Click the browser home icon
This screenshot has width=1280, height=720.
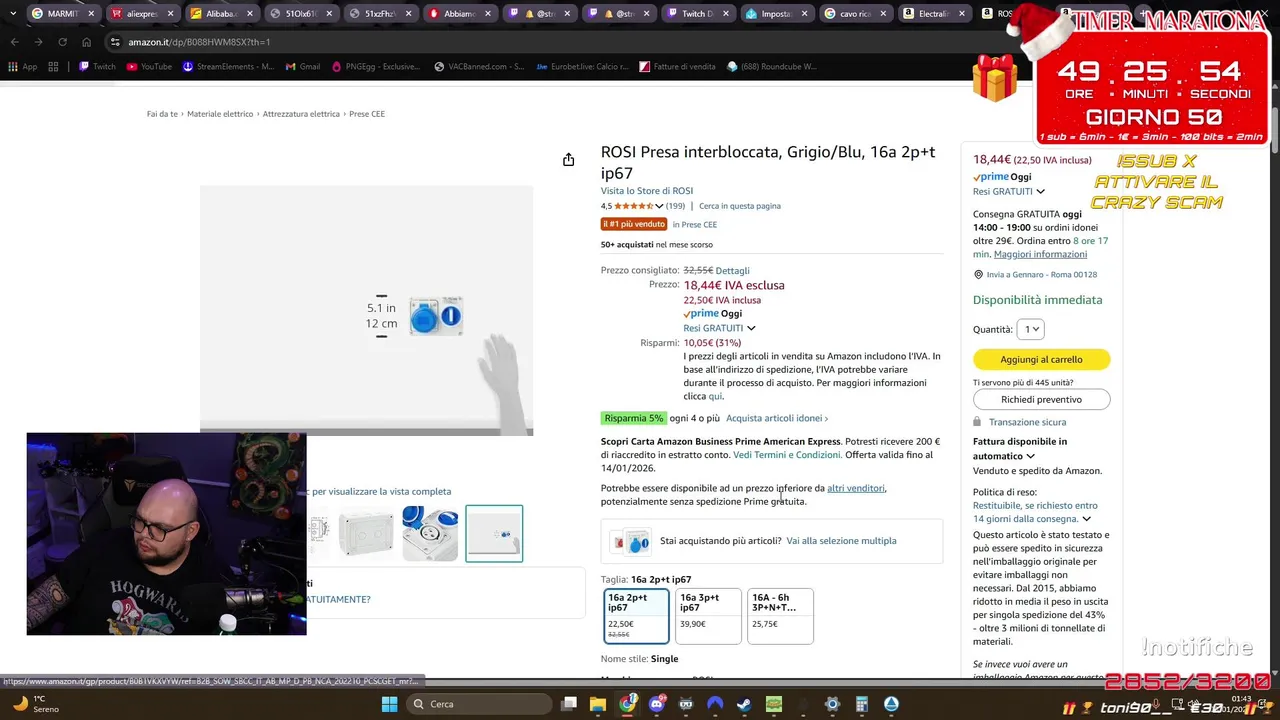click(x=86, y=42)
